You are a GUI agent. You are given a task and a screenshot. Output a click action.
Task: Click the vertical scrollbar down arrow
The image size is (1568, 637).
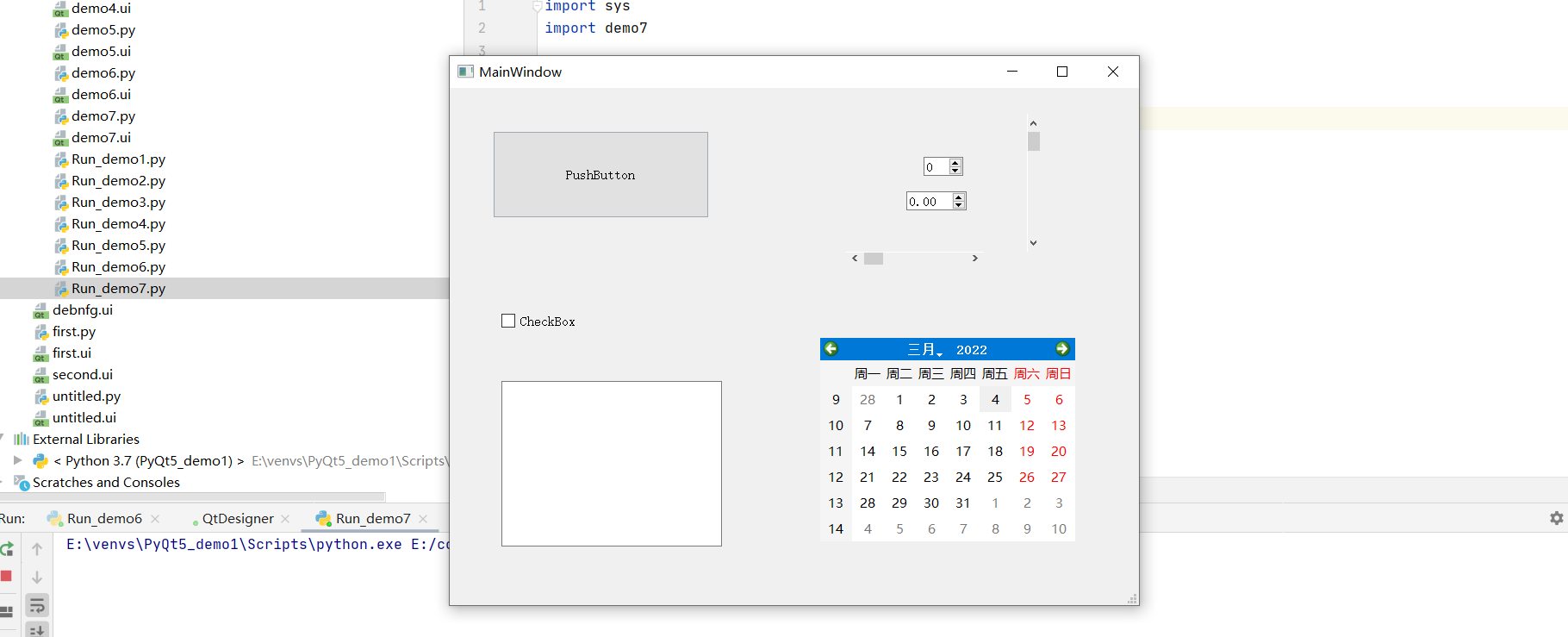click(1034, 243)
